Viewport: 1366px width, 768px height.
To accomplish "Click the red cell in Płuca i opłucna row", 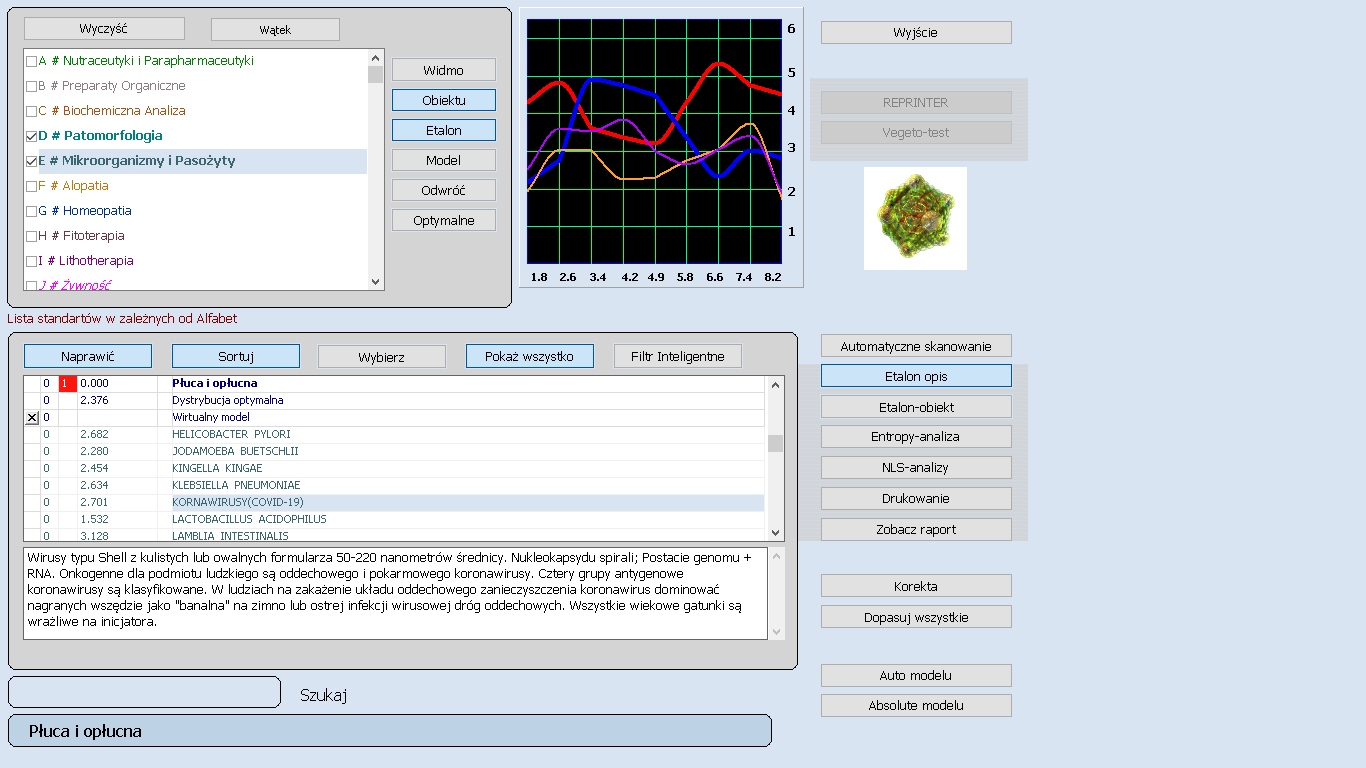I will (x=67, y=383).
